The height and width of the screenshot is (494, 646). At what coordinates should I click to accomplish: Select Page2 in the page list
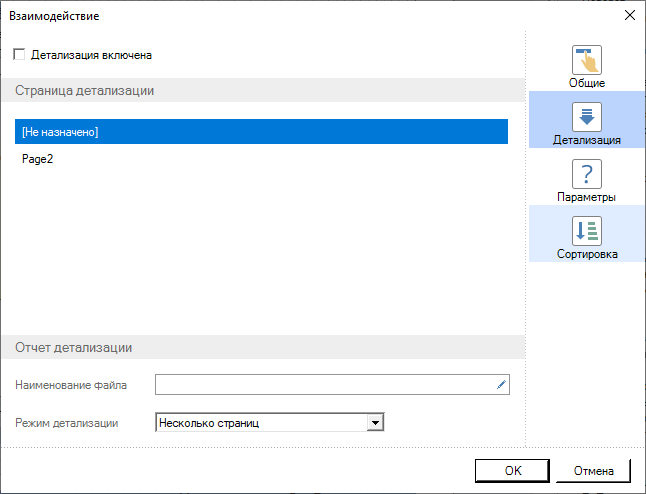click(x=261, y=159)
